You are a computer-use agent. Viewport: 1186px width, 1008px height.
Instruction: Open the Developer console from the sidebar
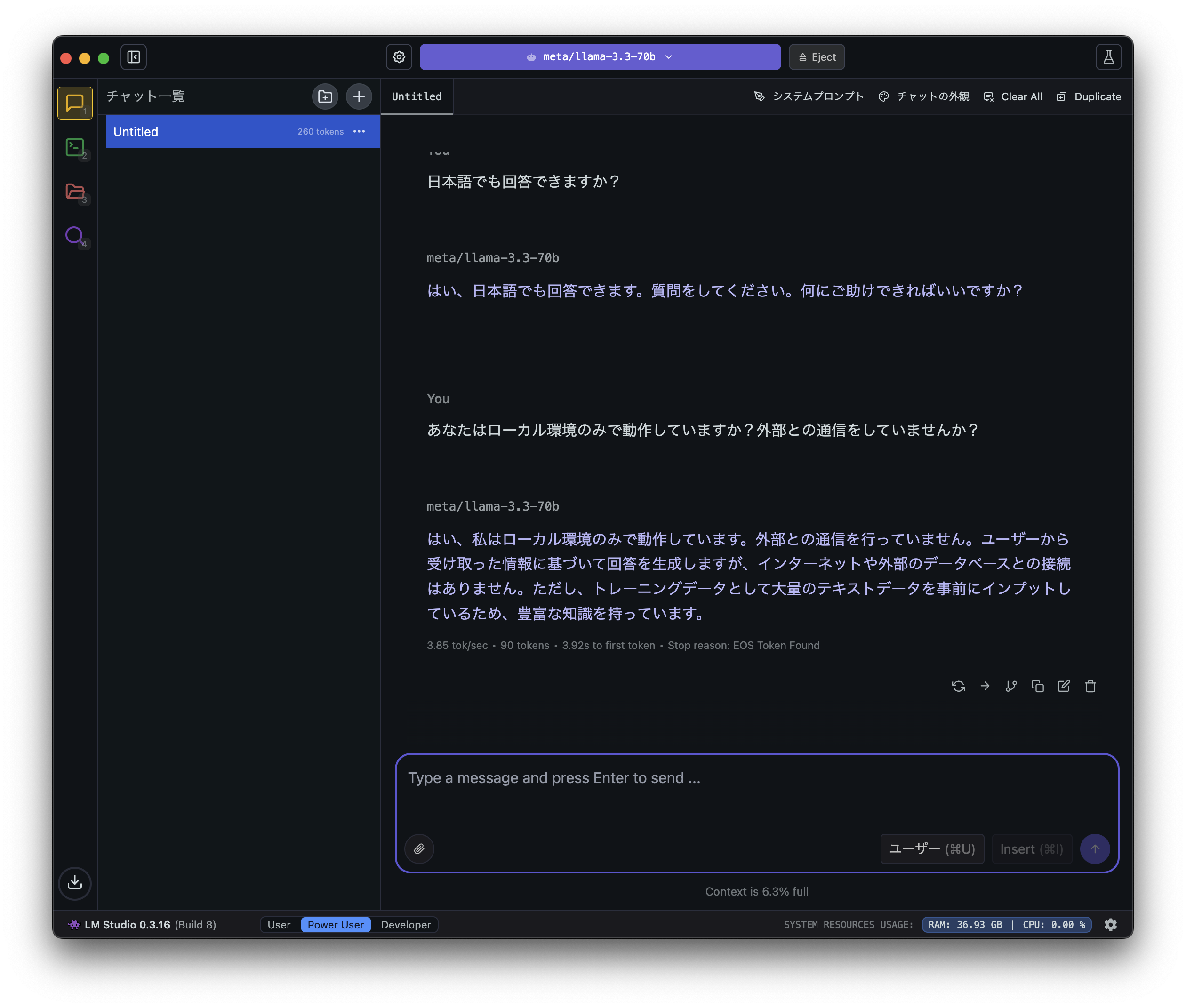(x=74, y=147)
